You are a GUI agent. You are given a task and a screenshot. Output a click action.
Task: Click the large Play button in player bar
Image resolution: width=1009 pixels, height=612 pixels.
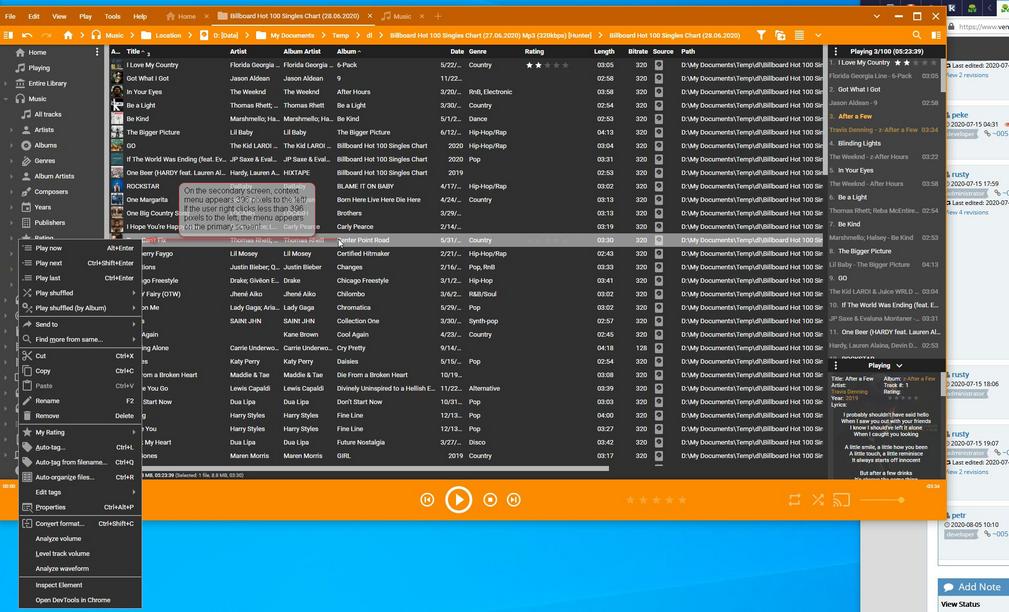(x=458, y=499)
